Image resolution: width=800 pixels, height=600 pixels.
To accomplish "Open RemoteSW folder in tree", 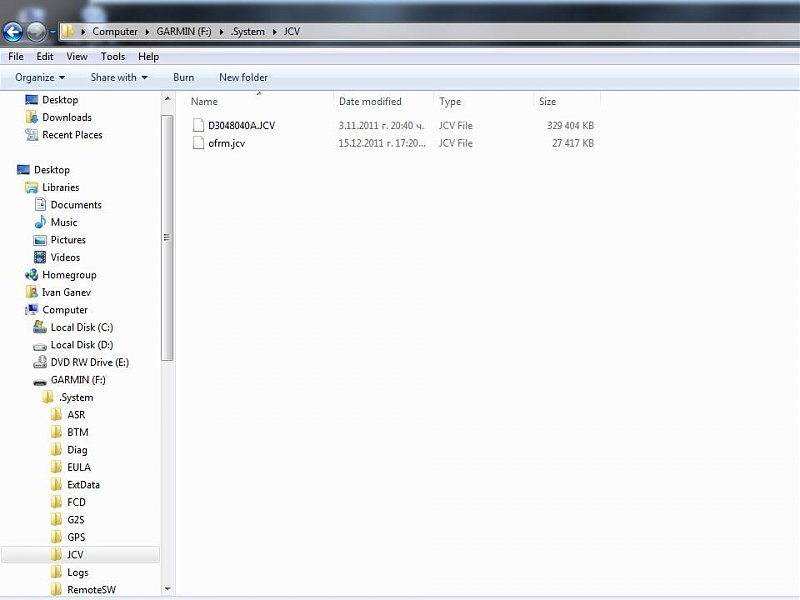I will click(x=91, y=590).
